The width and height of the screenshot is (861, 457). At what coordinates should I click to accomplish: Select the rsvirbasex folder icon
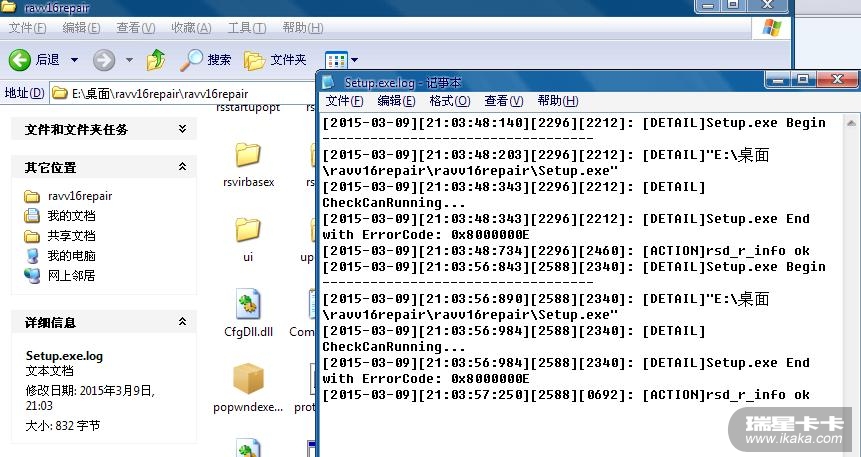(x=248, y=154)
